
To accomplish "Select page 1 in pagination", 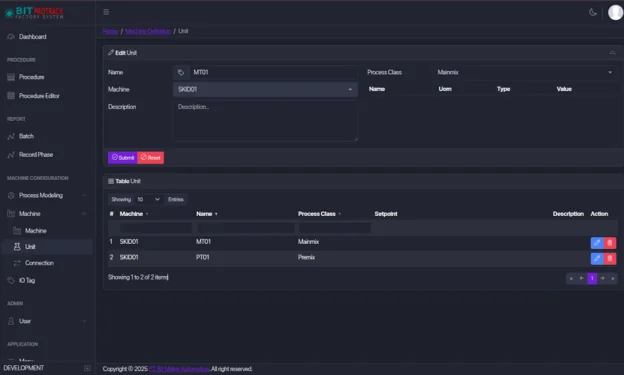I will pyautogui.click(x=592, y=278).
